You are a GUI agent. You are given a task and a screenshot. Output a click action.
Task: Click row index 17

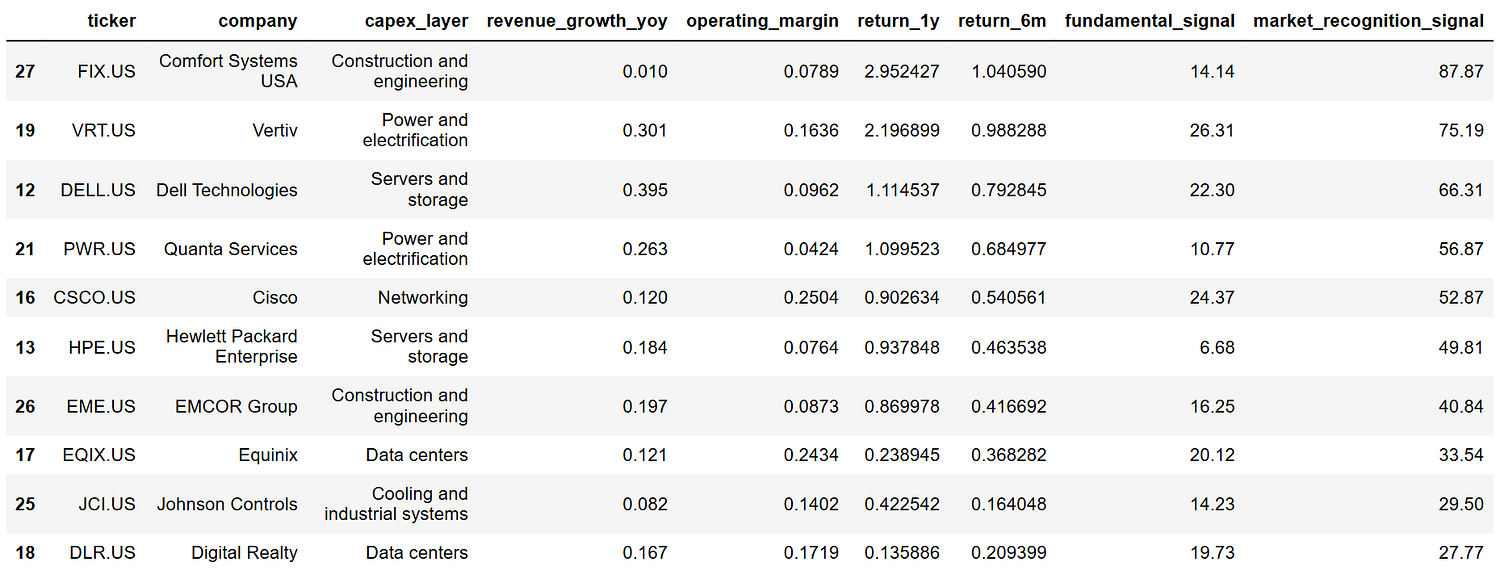click(25, 455)
